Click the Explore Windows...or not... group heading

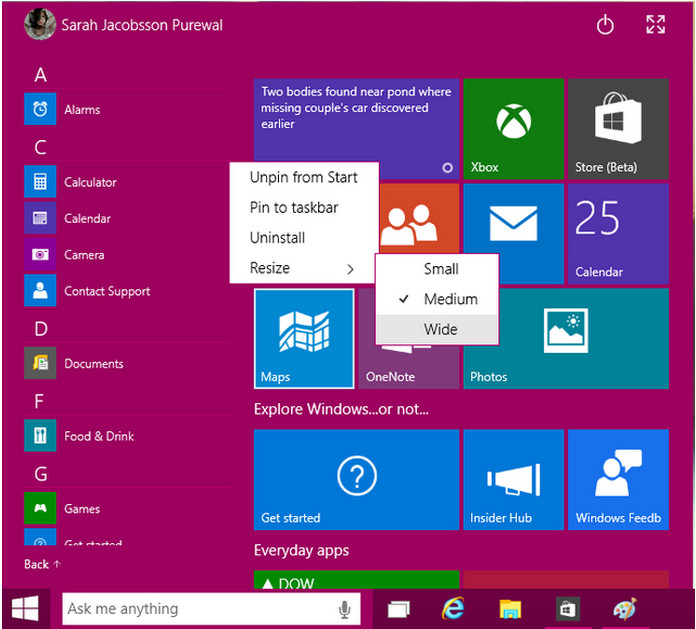tap(341, 409)
